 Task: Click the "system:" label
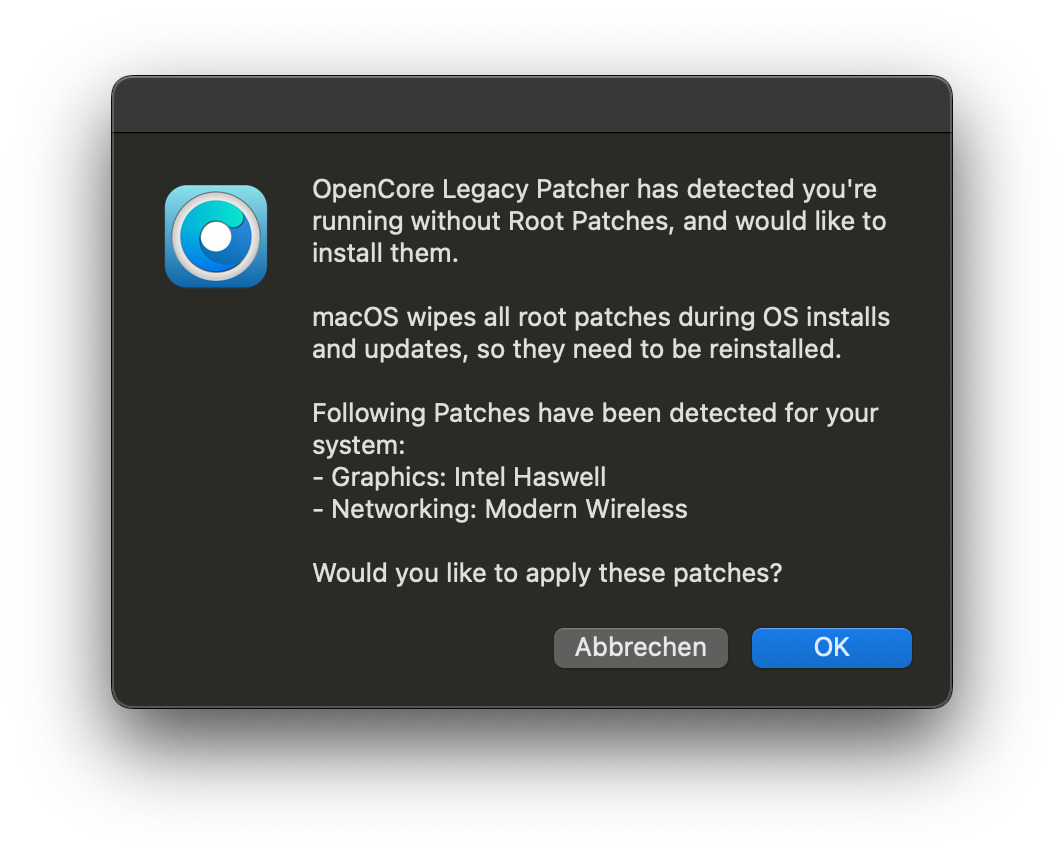tap(358, 445)
